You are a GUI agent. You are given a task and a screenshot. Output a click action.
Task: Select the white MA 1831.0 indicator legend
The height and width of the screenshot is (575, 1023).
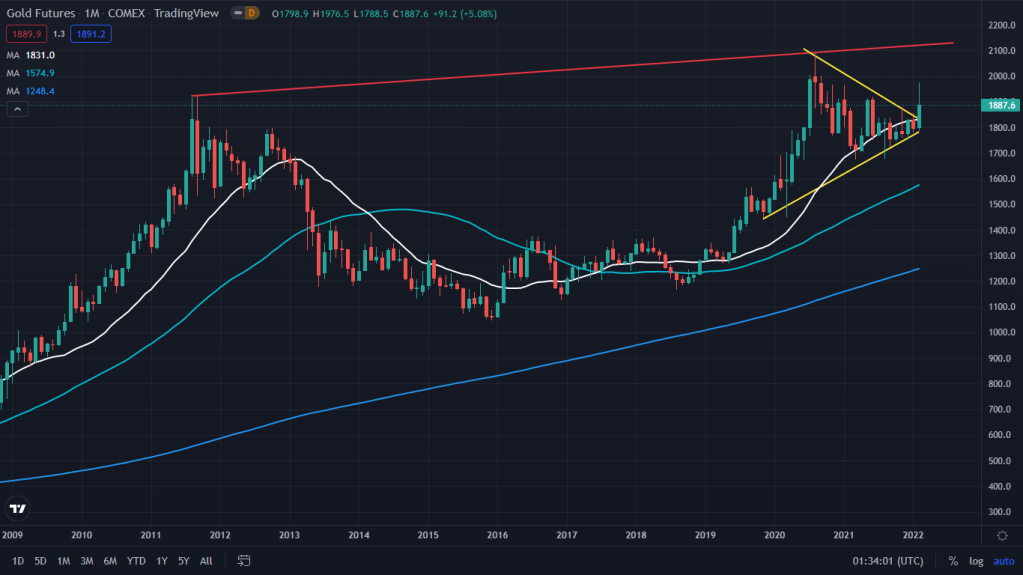tap(30, 54)
